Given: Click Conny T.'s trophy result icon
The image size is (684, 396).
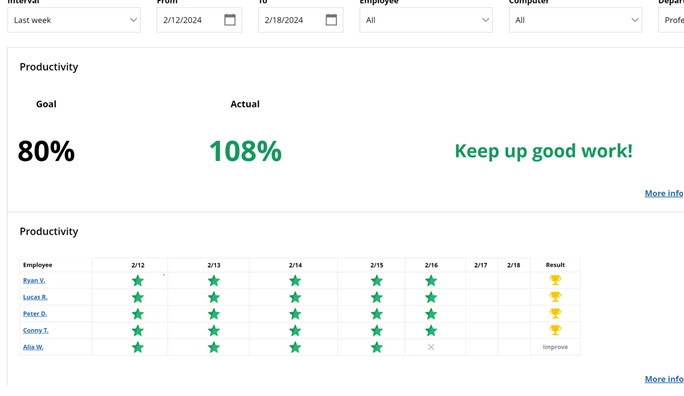Looking at the screenshot, I should tap(555, 330).
